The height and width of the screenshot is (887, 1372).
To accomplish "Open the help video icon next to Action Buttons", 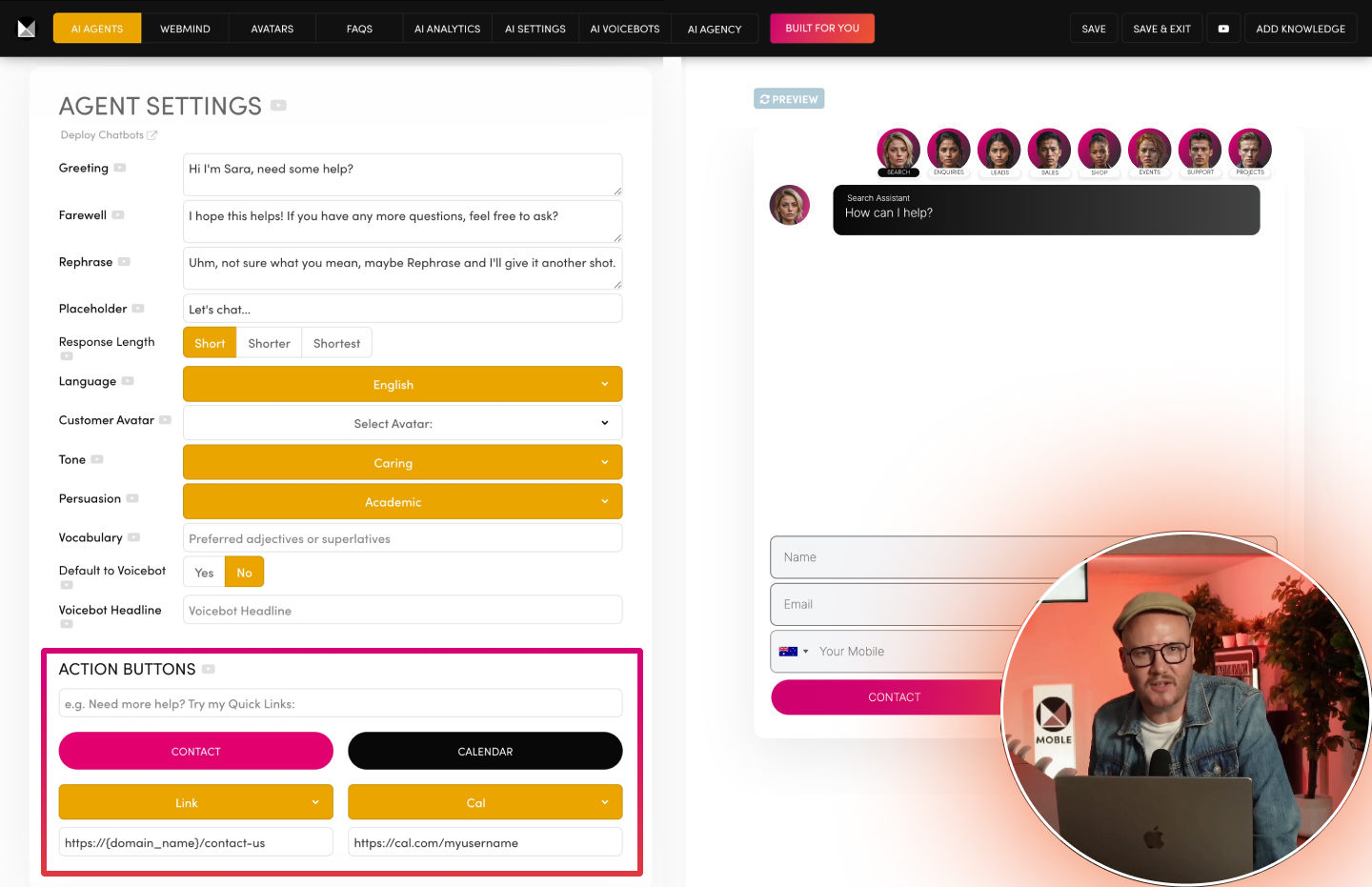I will [209, 669].
